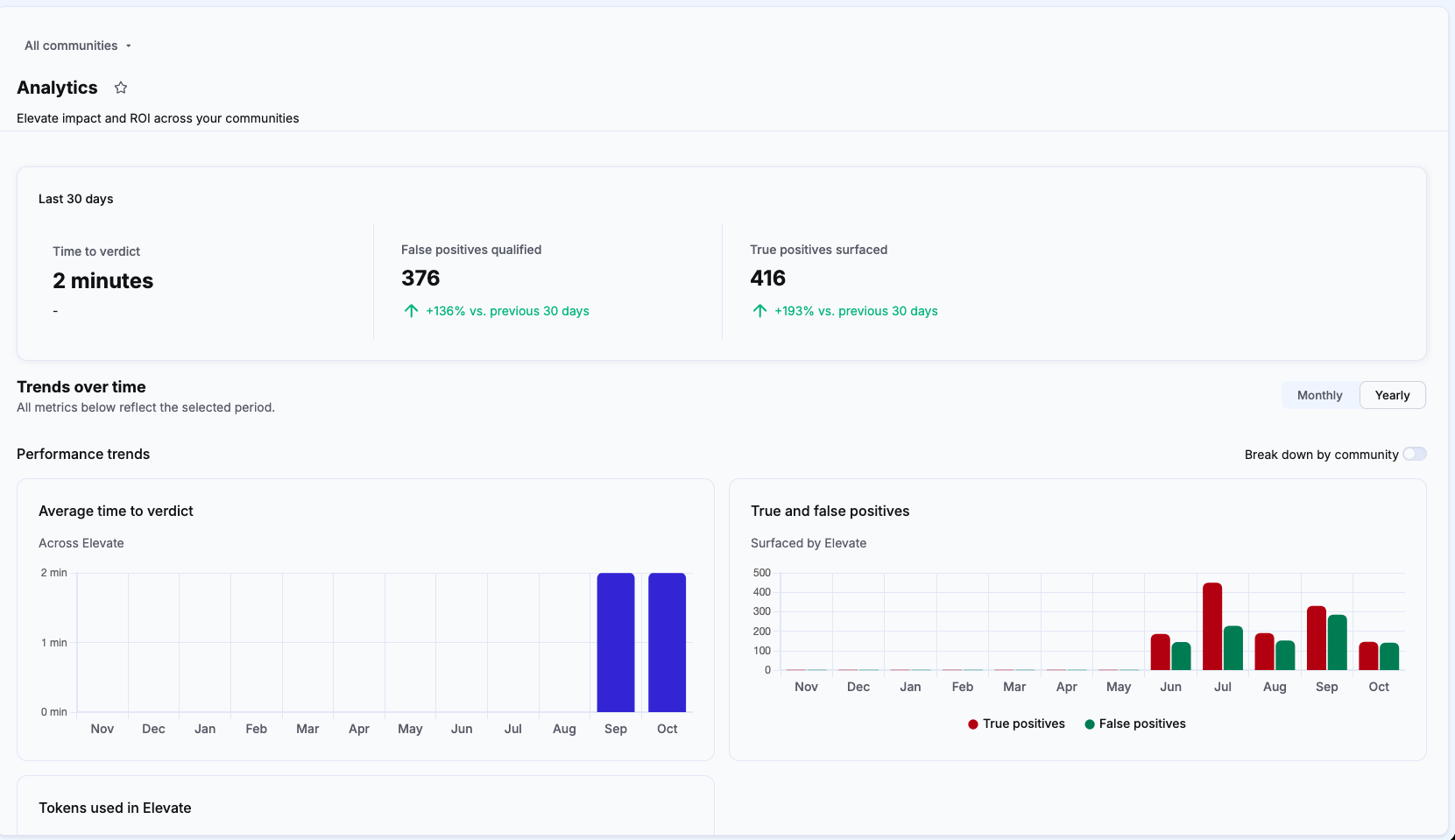Image resolution: width=1455 pixels, height=840 pixels.
Task: Click 'True and false positives' card title
Action: coord(830,511)
